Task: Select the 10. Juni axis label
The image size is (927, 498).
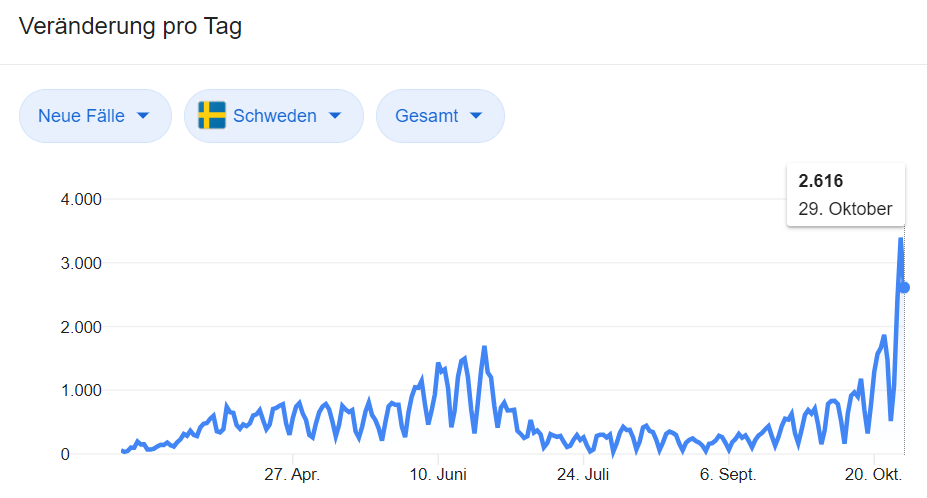Action: pos(438,474)
